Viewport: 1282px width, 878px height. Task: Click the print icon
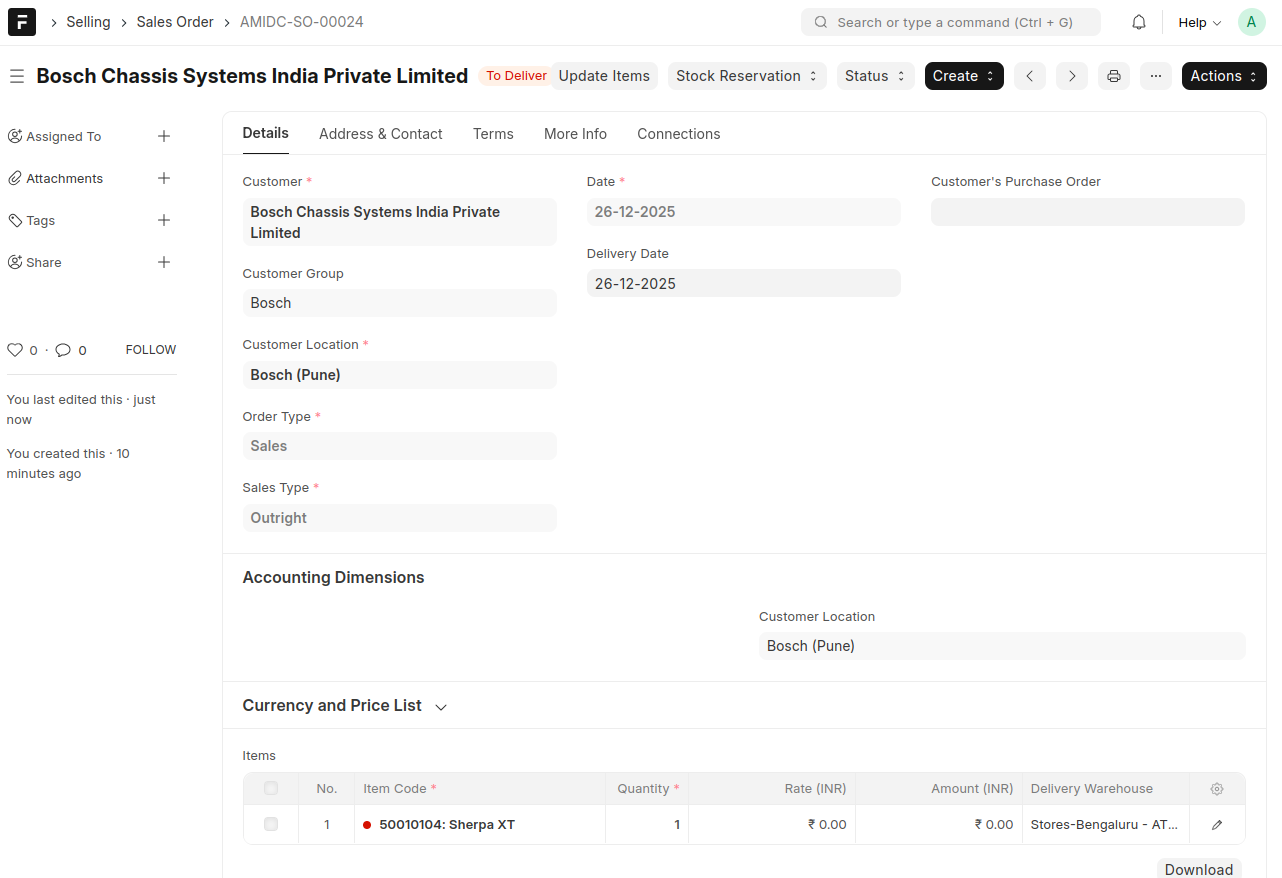[x=1113, y=76]
